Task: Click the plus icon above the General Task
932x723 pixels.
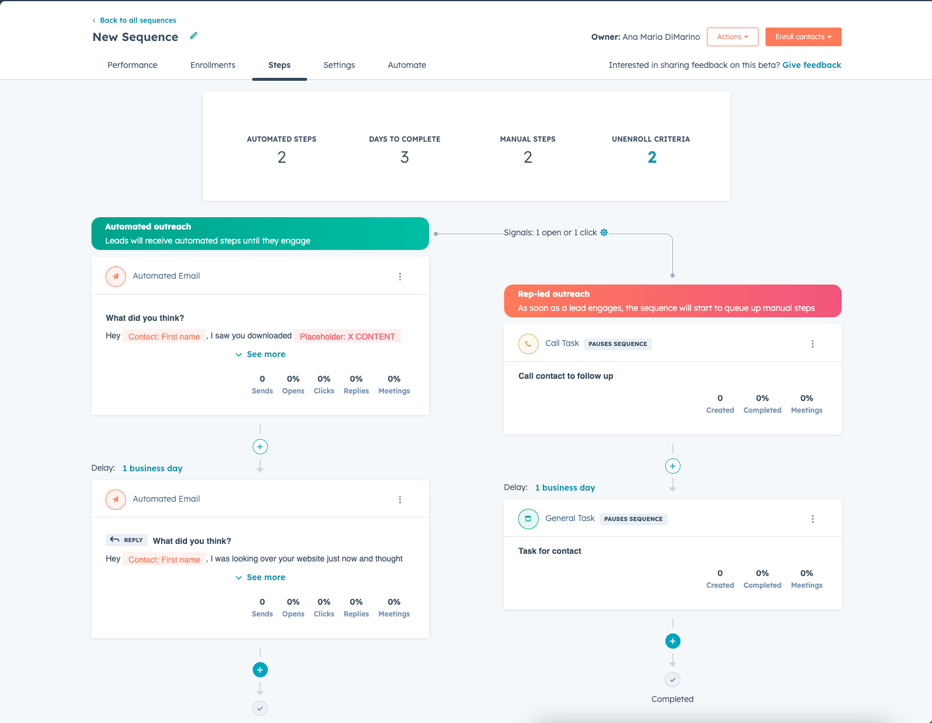Action: click(672, 465)
